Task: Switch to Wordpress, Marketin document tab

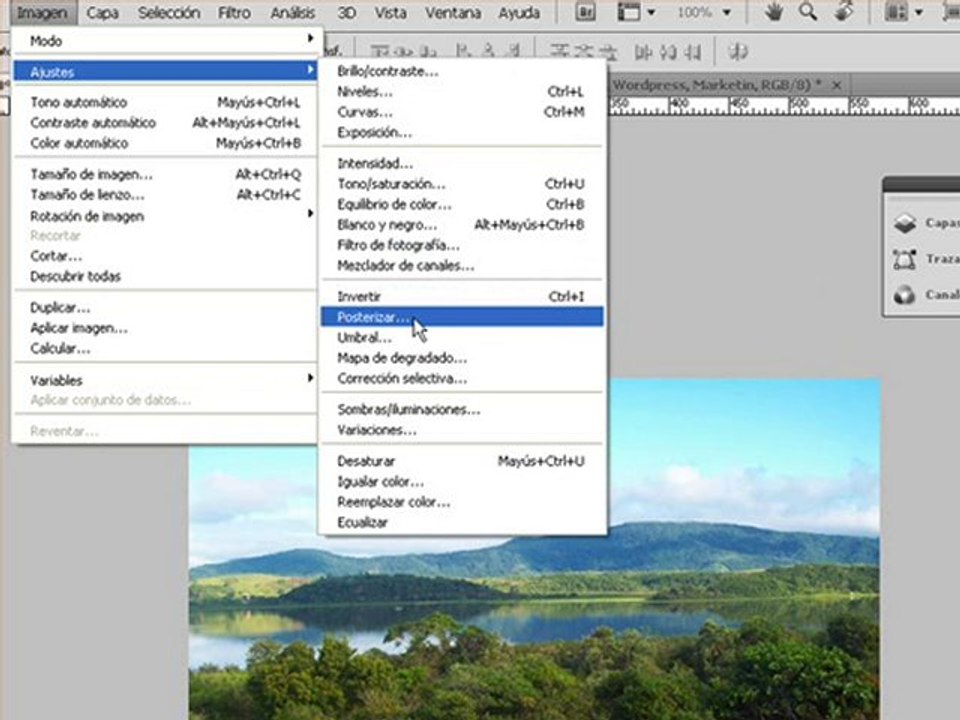Action: (x=716, y=85)
